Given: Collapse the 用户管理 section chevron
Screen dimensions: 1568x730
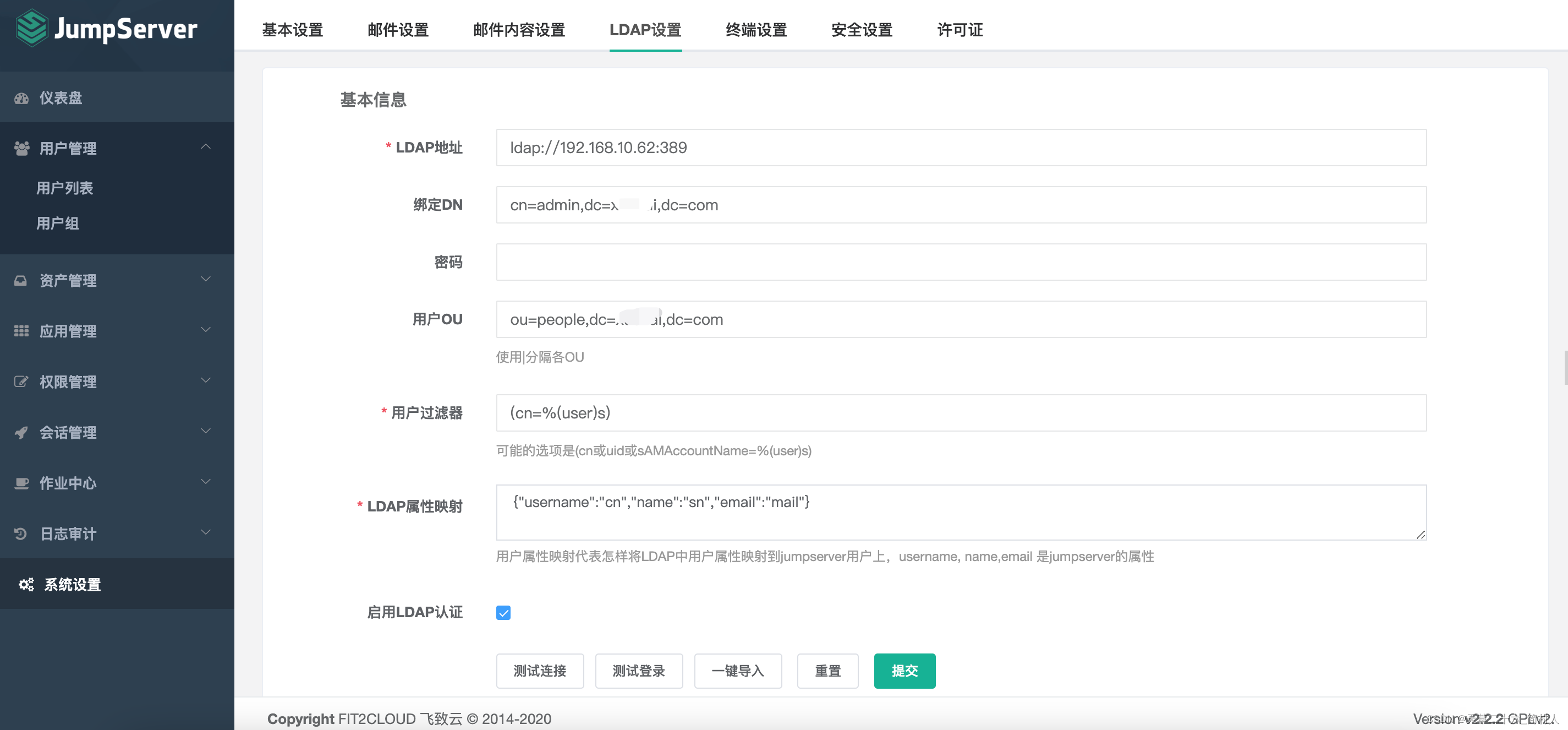Looking at the screenshot, I should (206, 146).
